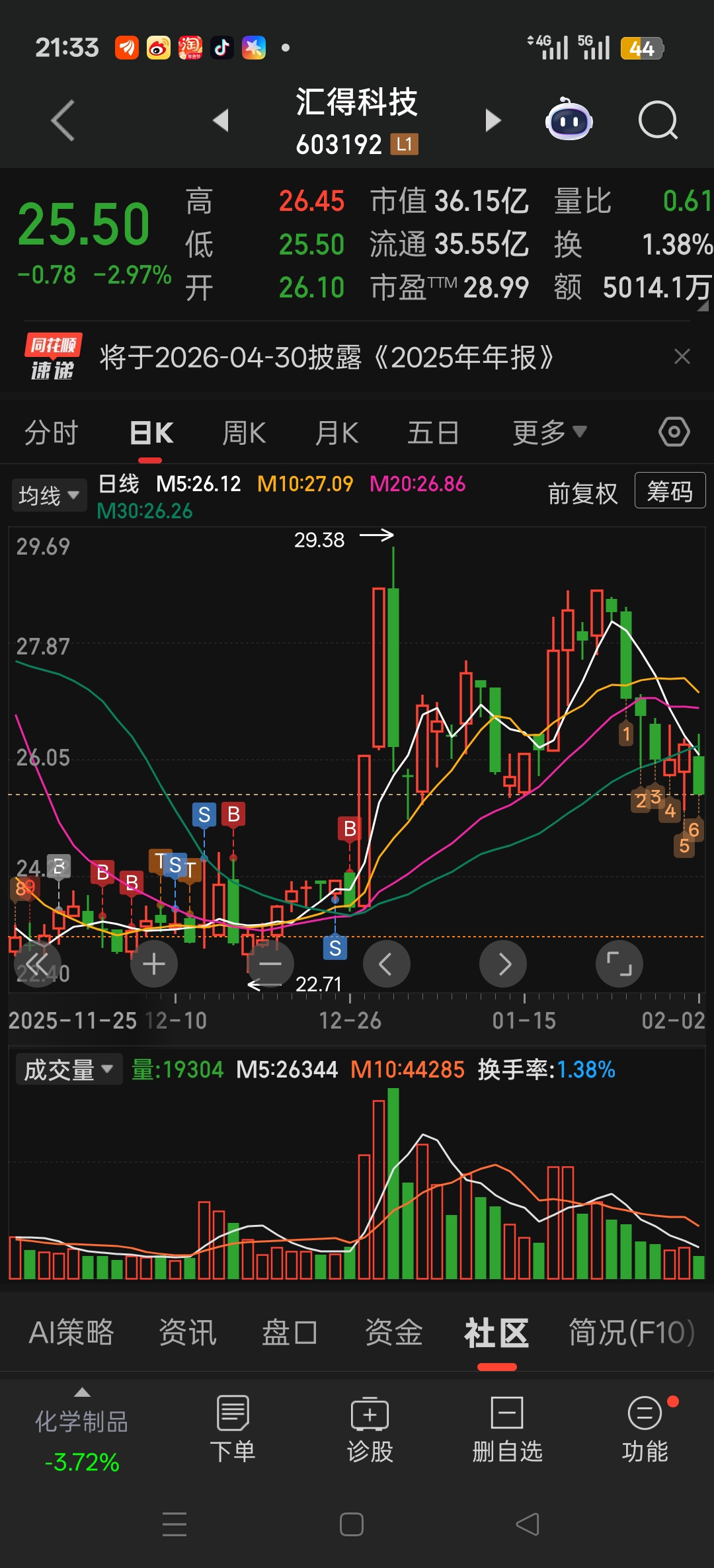714x1568 pixels.
Task: Switch to next stock with right triangle
Action: click(493, 120)
